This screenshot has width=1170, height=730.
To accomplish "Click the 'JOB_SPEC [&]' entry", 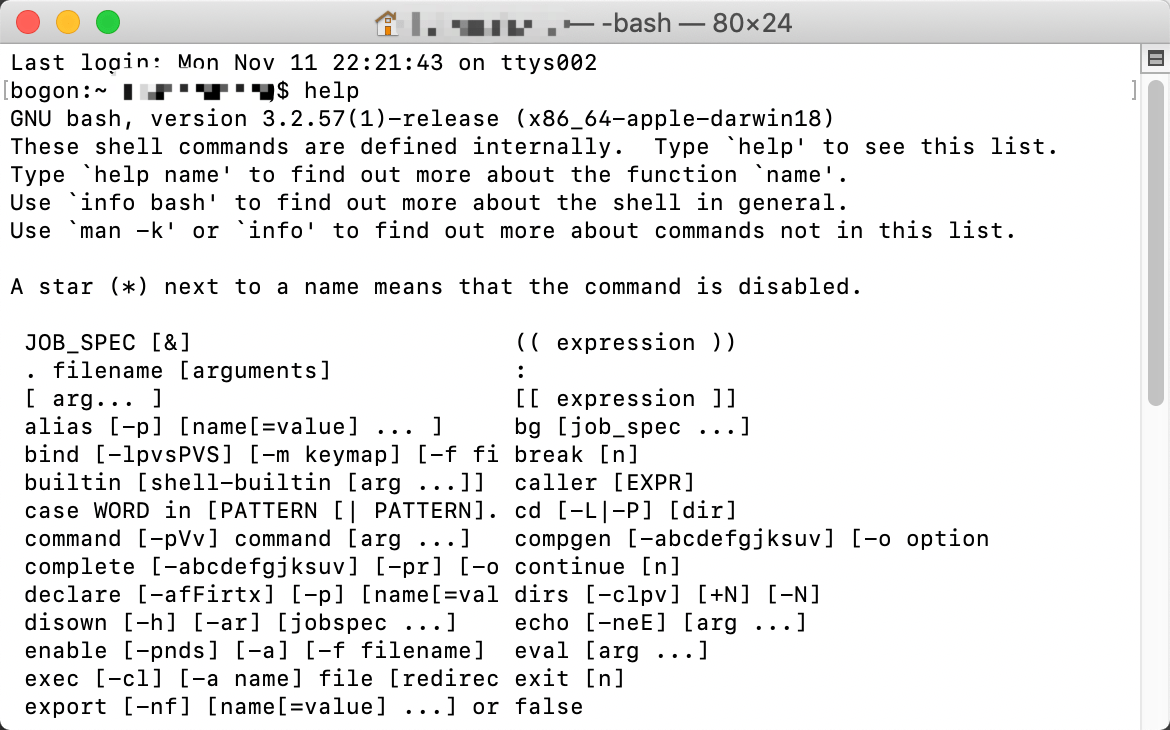I will pos(107,343).
